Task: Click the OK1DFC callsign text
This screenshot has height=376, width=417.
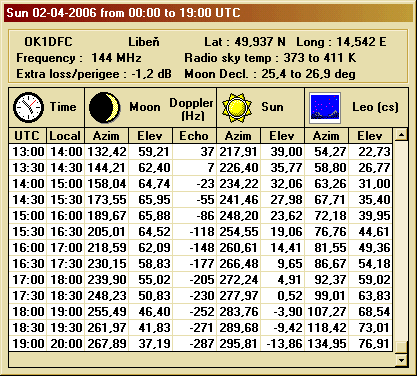Action: pos(48,42)
